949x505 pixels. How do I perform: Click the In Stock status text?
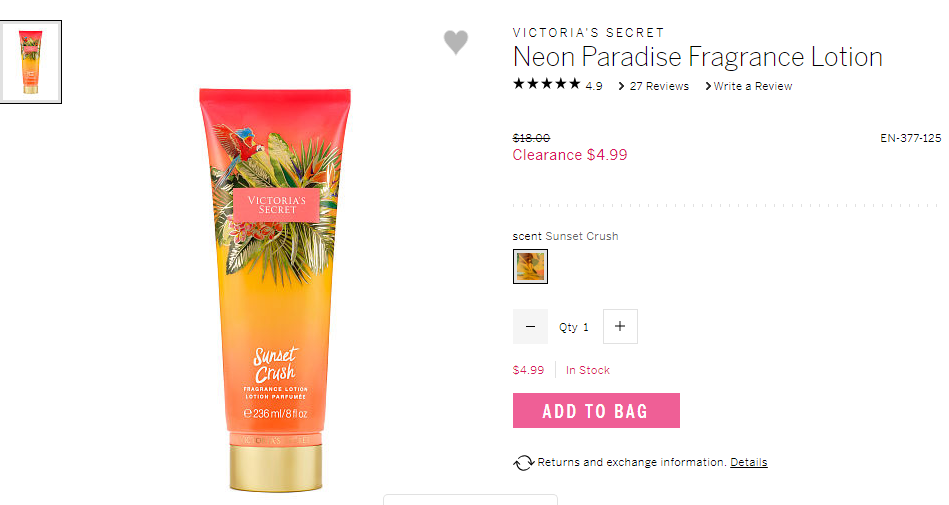tap(588, 370)
